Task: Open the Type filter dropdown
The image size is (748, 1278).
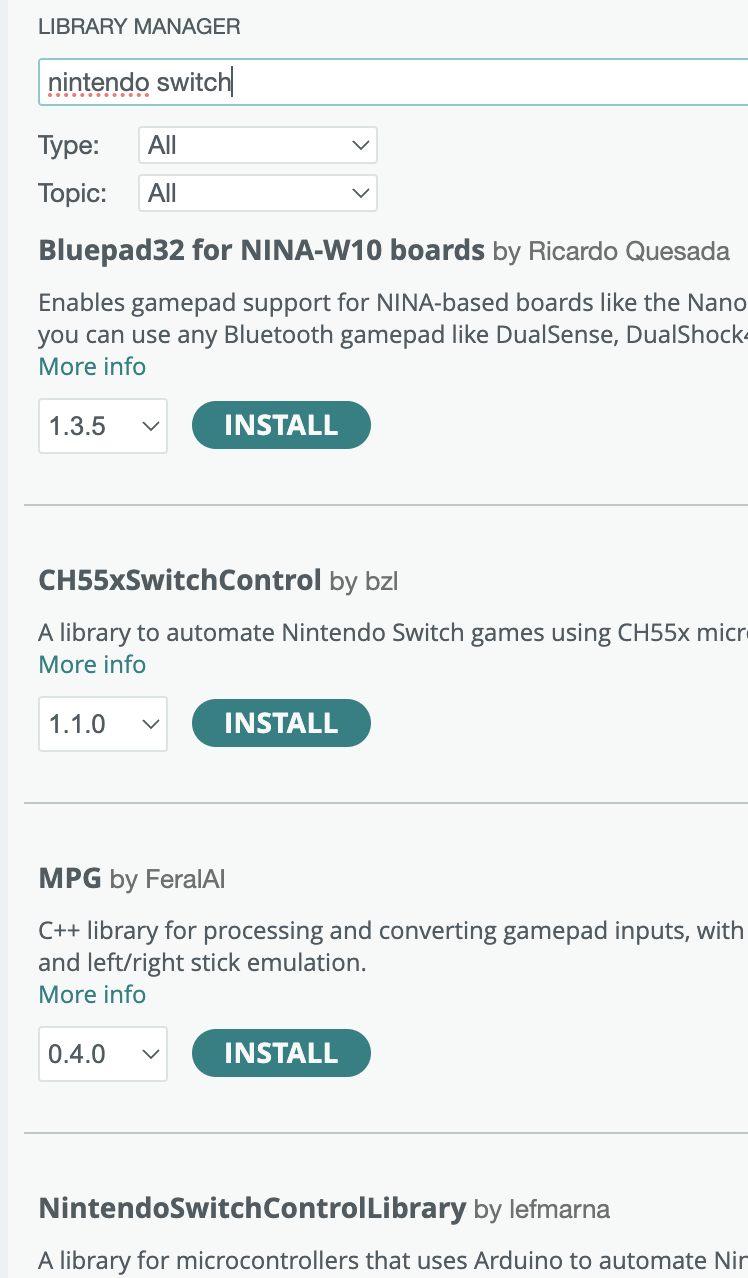Action: (x=257, y=145)
